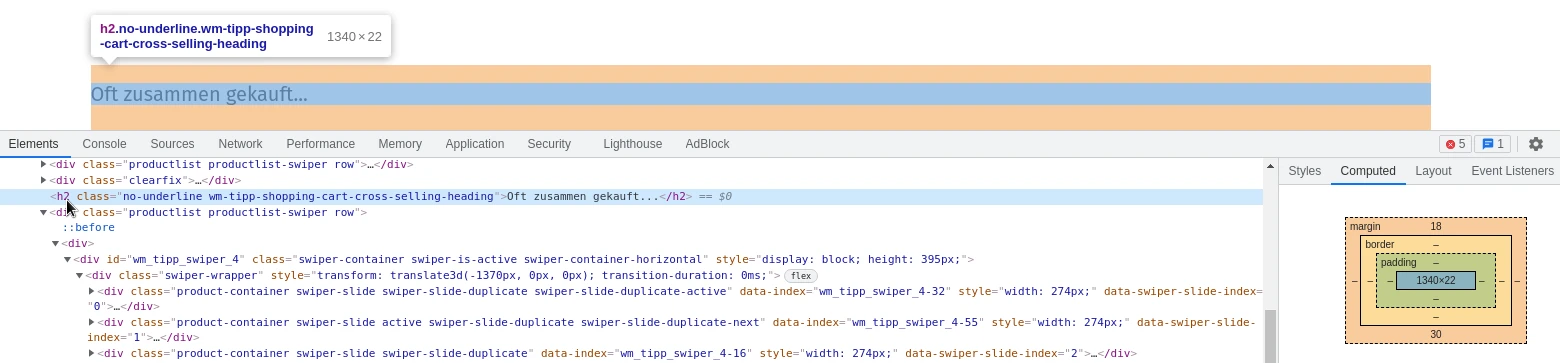Collapse the swiper-wrapper div node
This screenshot has height=363, width=1560.
[x=79, y=276]
